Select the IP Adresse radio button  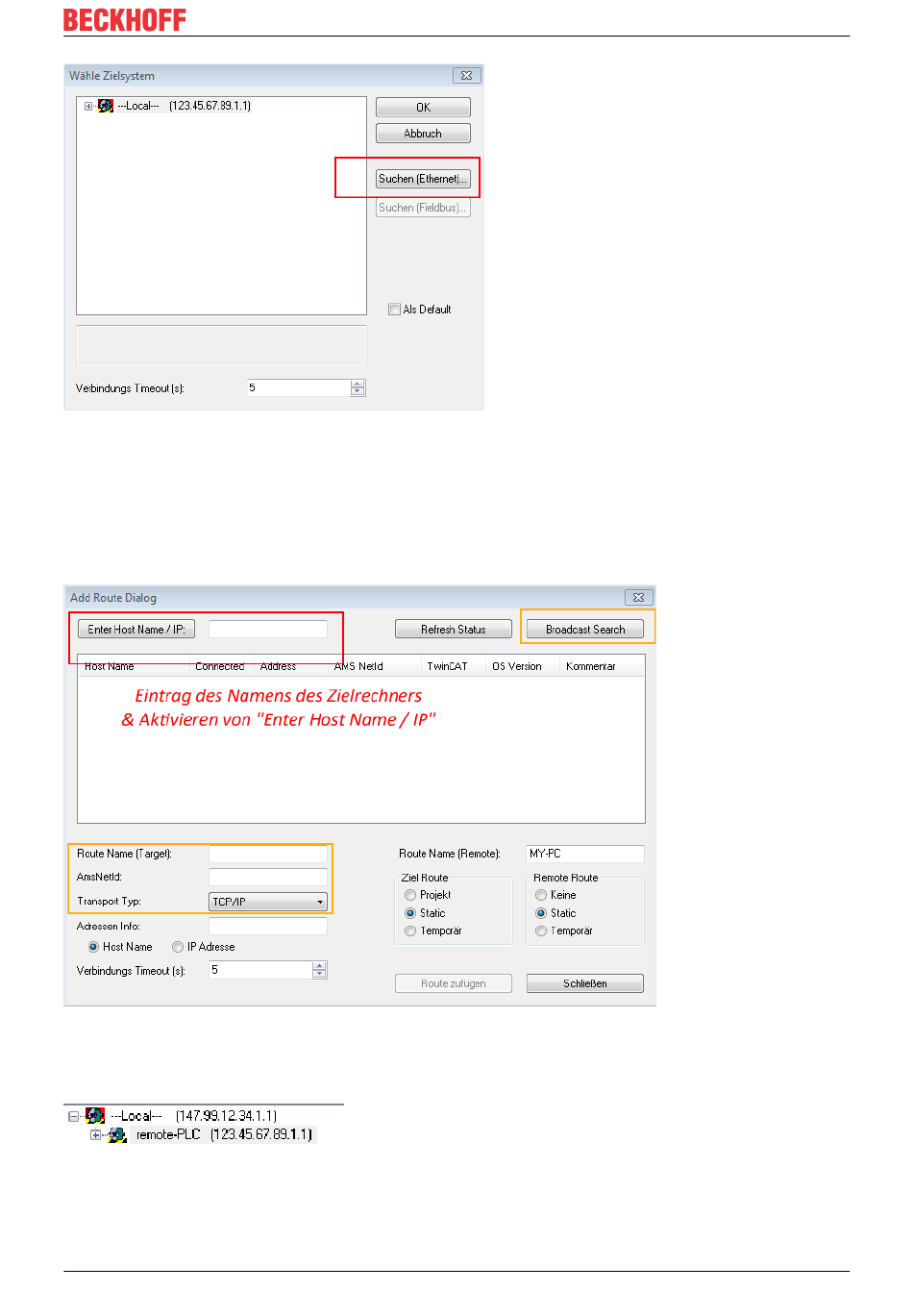coord(178,947)
